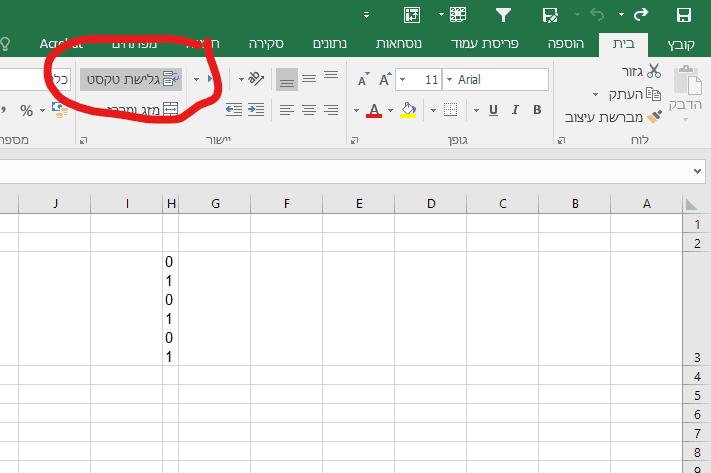Open the Fill Color dropdown arrow

pos(390,110)
